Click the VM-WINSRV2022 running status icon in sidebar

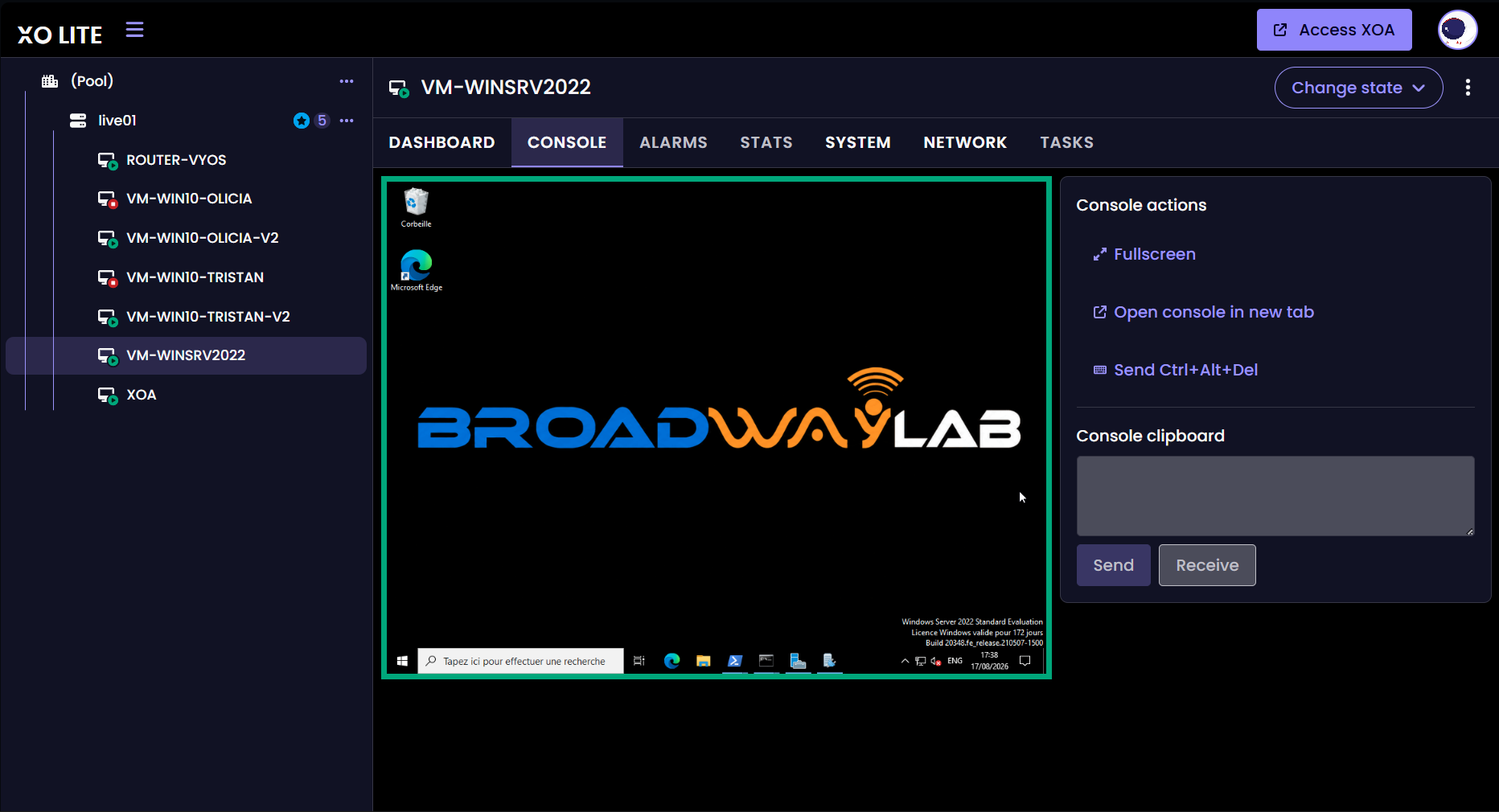point(107,356)
